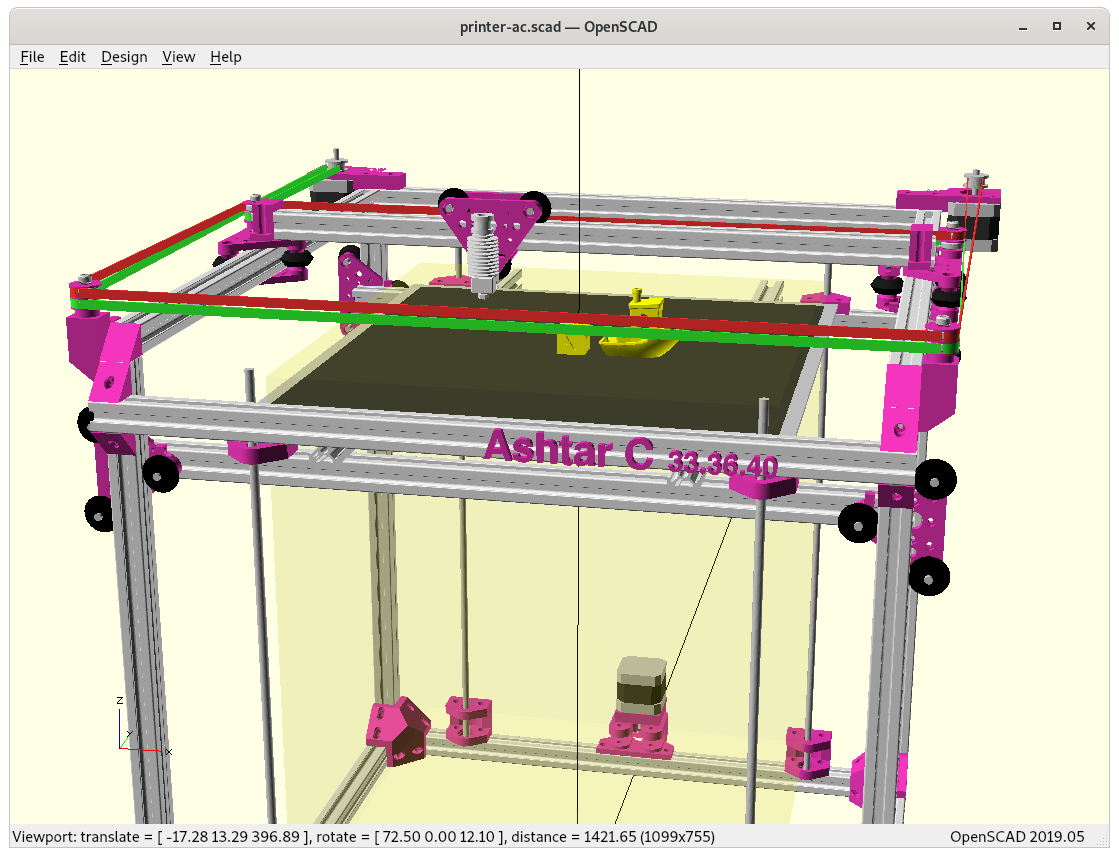The image size is (1119, 857).
Task: Open the Edit menu
Action: [x=73, y=57]
